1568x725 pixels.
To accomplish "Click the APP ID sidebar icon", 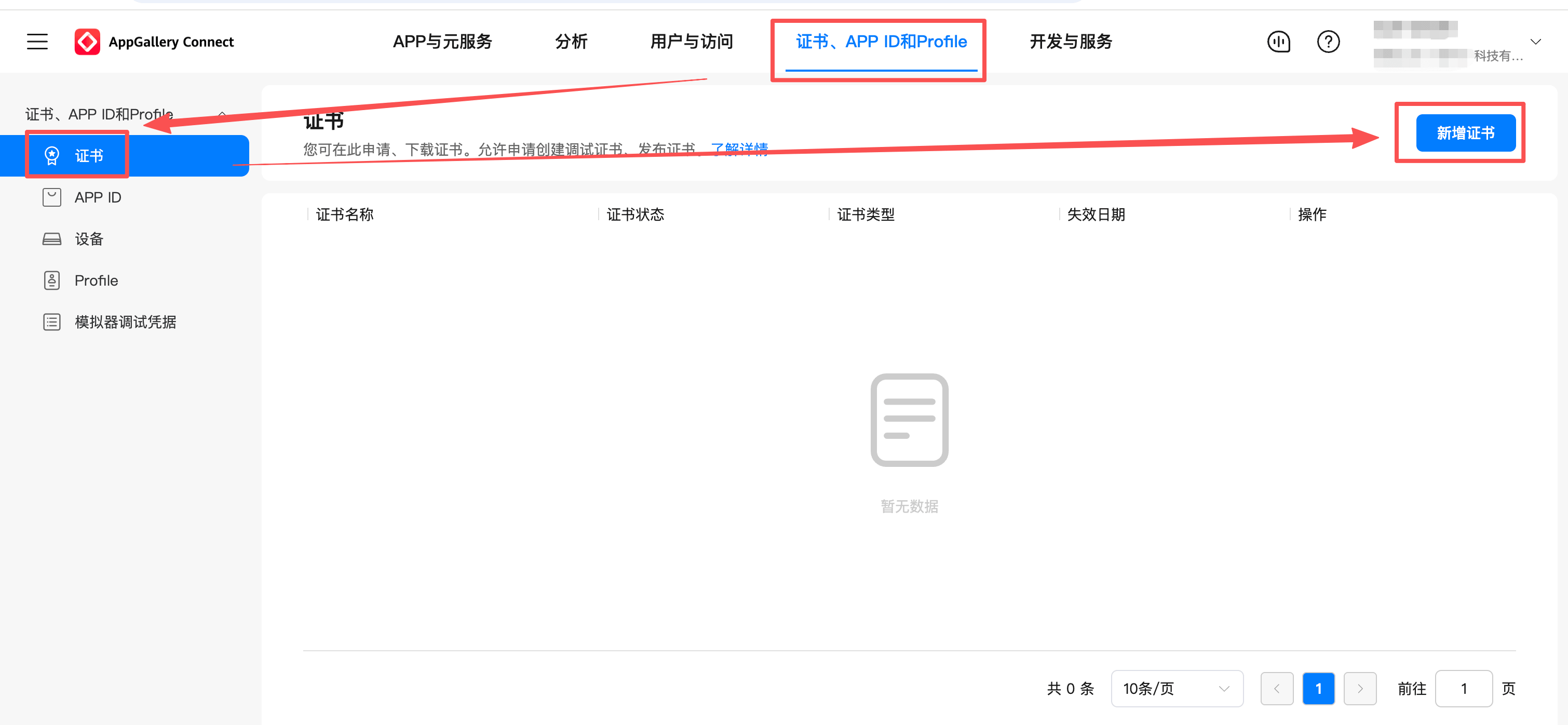I will (x=52, y=197).
